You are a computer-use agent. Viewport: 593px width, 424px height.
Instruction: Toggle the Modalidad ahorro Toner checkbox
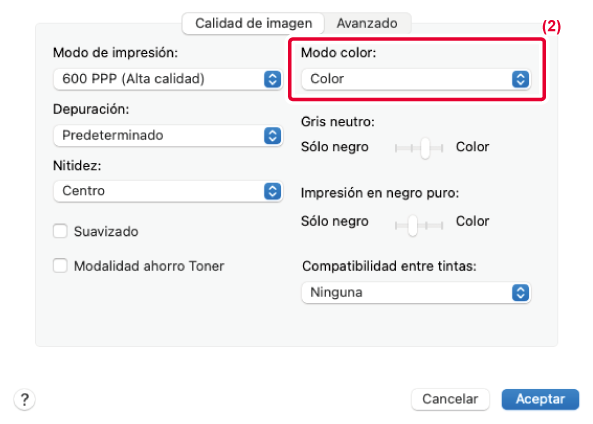[60, 266]
